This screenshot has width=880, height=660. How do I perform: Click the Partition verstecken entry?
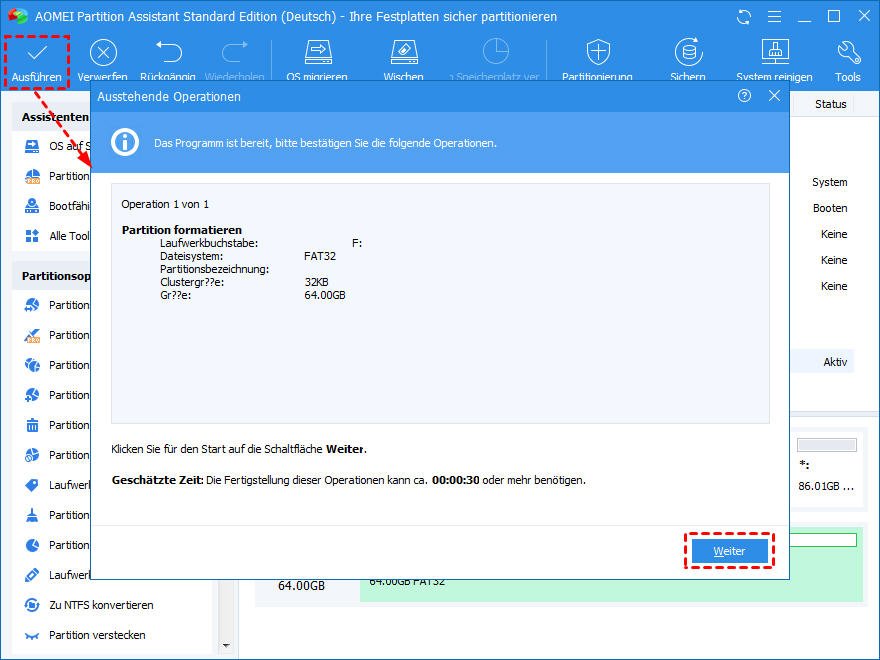pos(97,635)
